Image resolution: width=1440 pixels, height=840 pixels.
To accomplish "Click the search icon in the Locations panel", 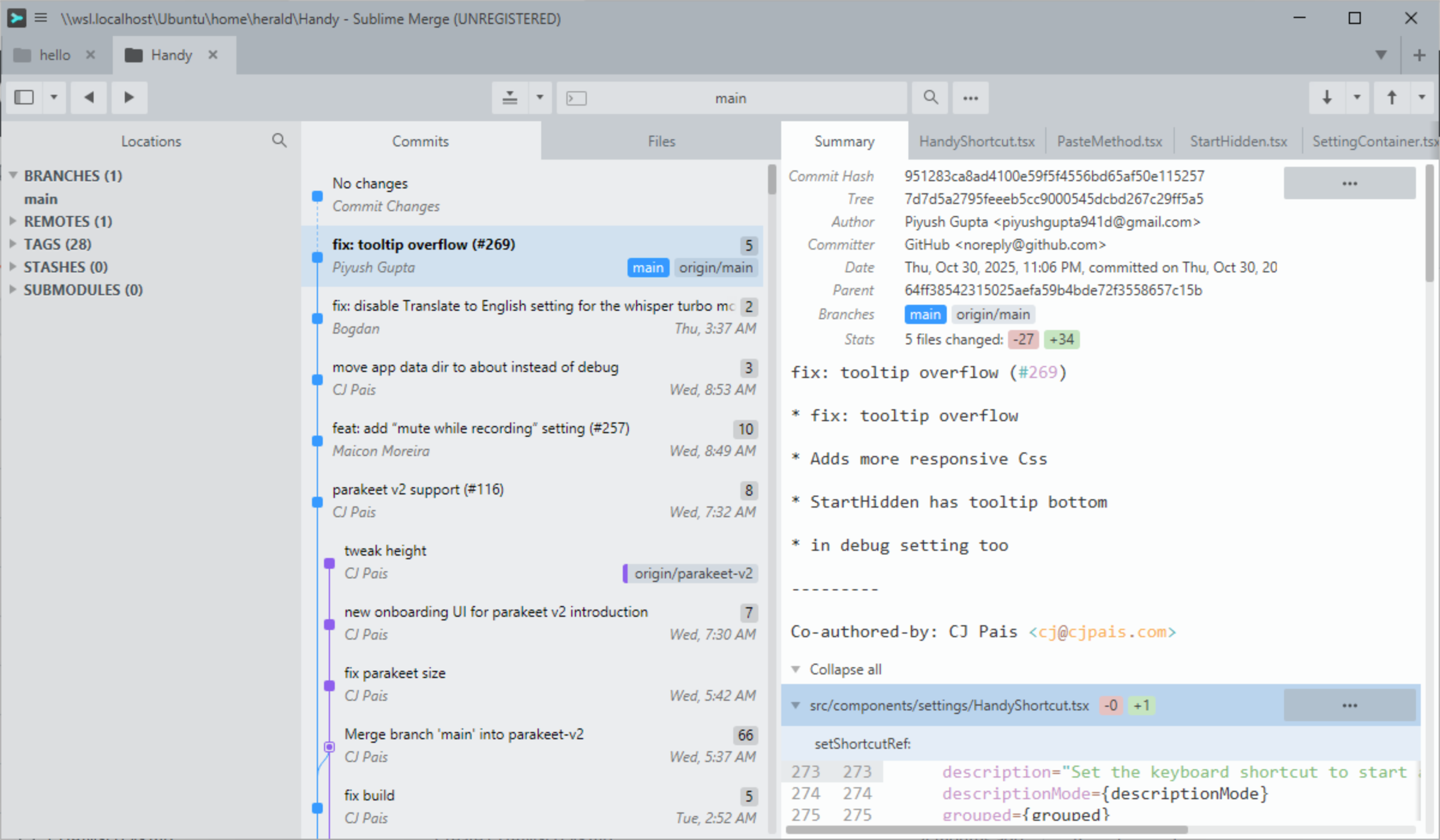I will pos(279,140).
